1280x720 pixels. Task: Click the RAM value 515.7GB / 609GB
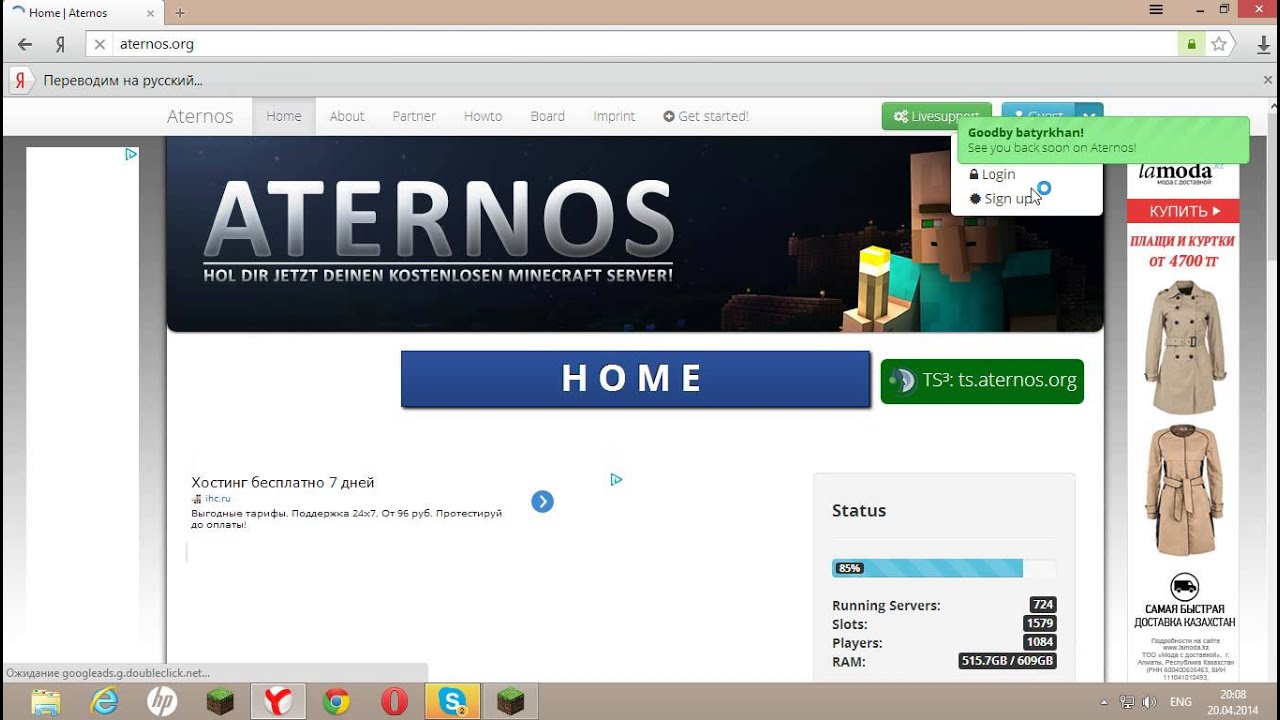(x=1007, y=661)
